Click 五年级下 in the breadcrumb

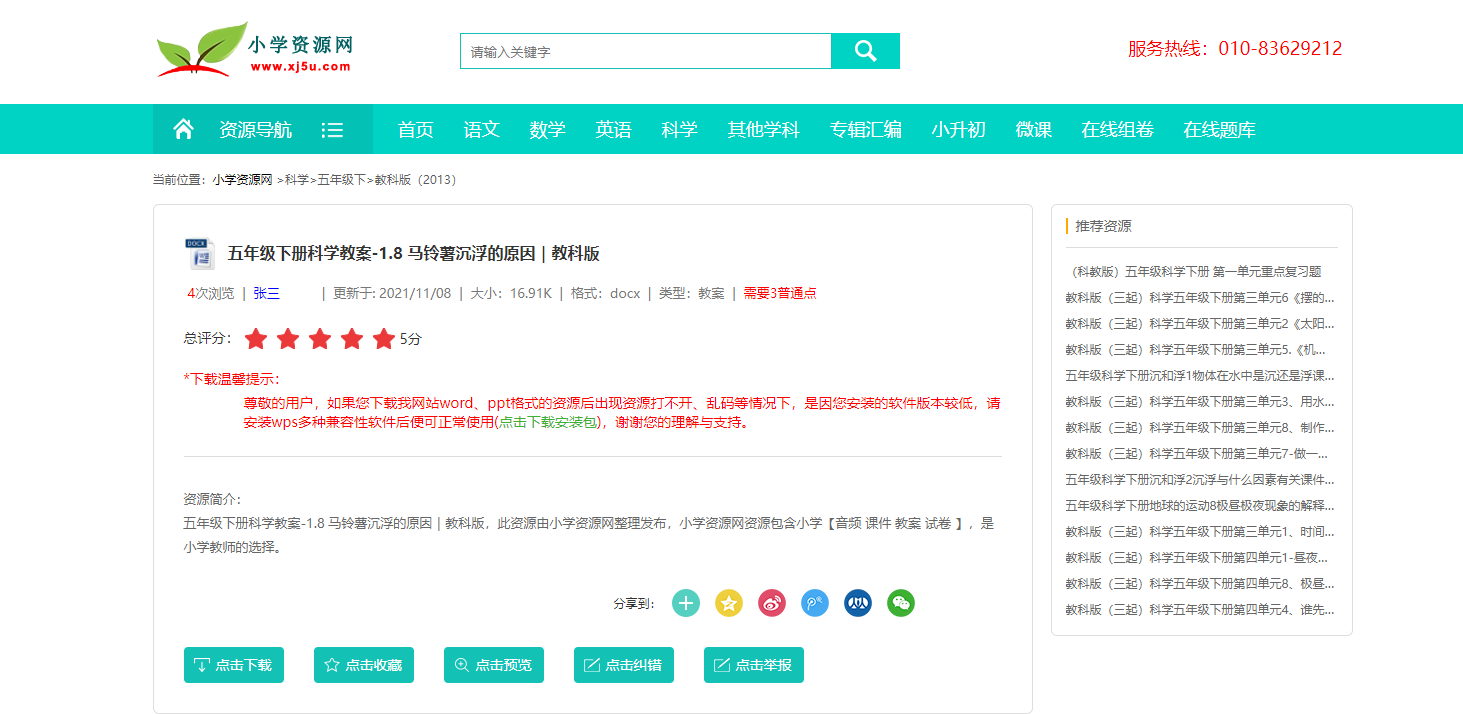342,180
